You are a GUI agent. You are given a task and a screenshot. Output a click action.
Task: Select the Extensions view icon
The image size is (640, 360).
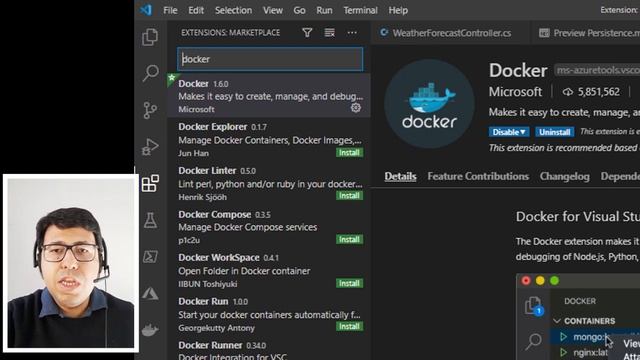tap(150, 183)
